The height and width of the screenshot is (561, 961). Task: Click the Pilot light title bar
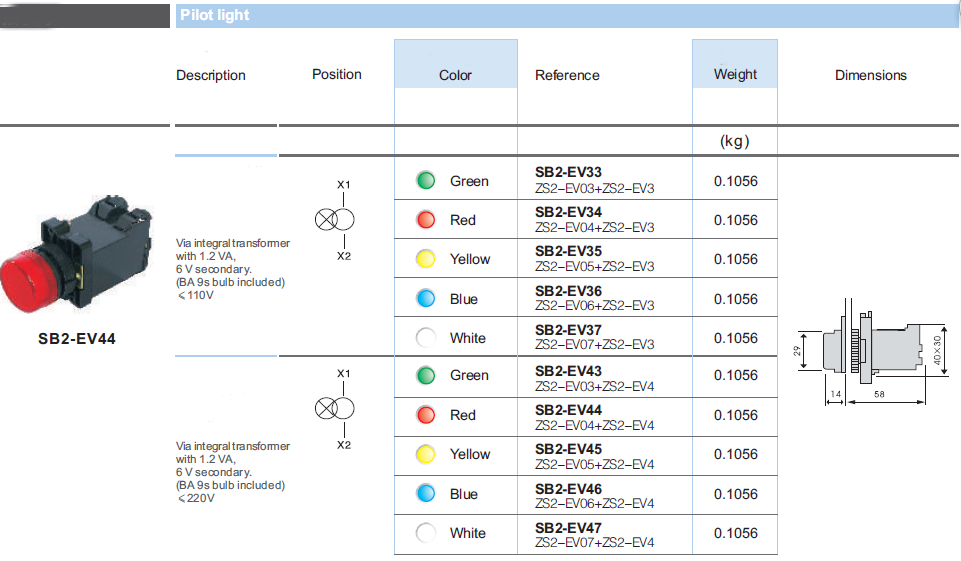(567, 15)
